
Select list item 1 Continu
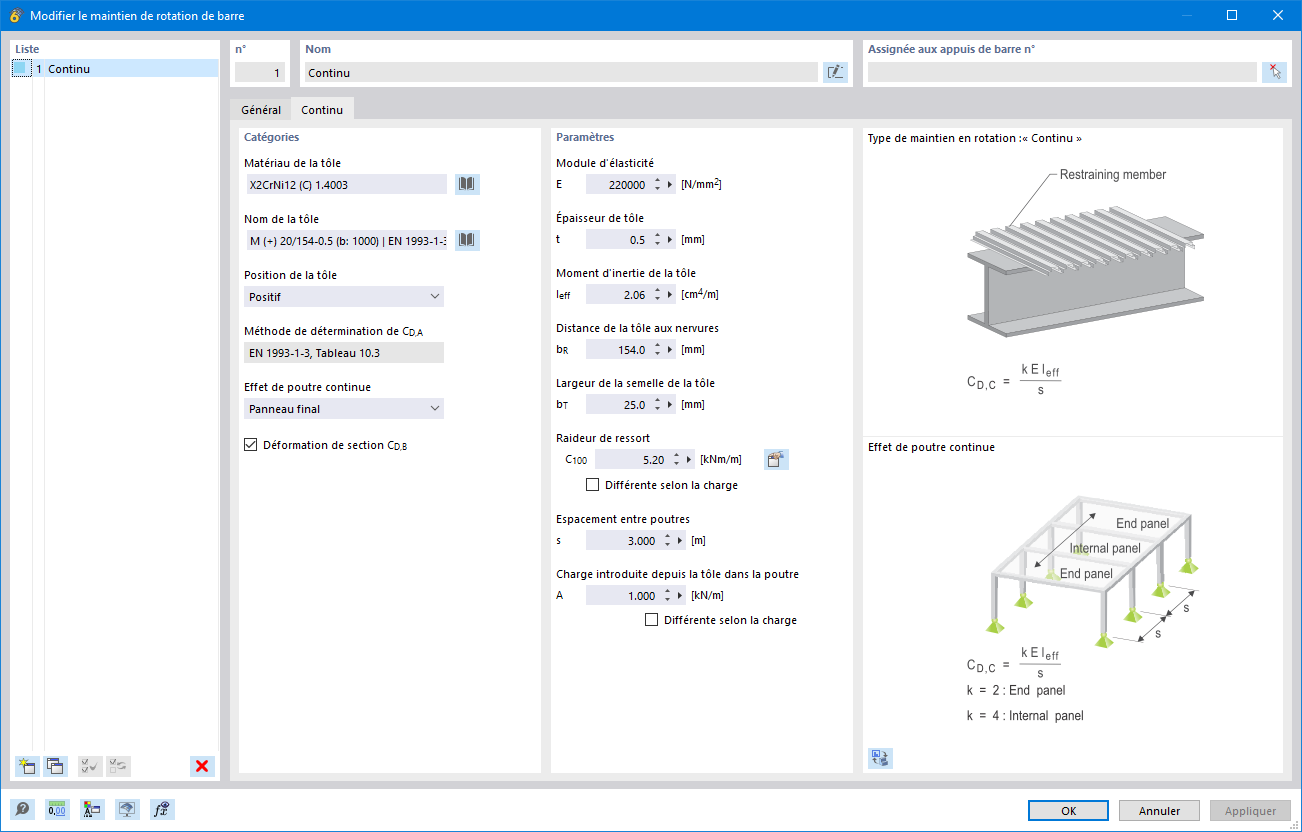(x=115, y=69)
